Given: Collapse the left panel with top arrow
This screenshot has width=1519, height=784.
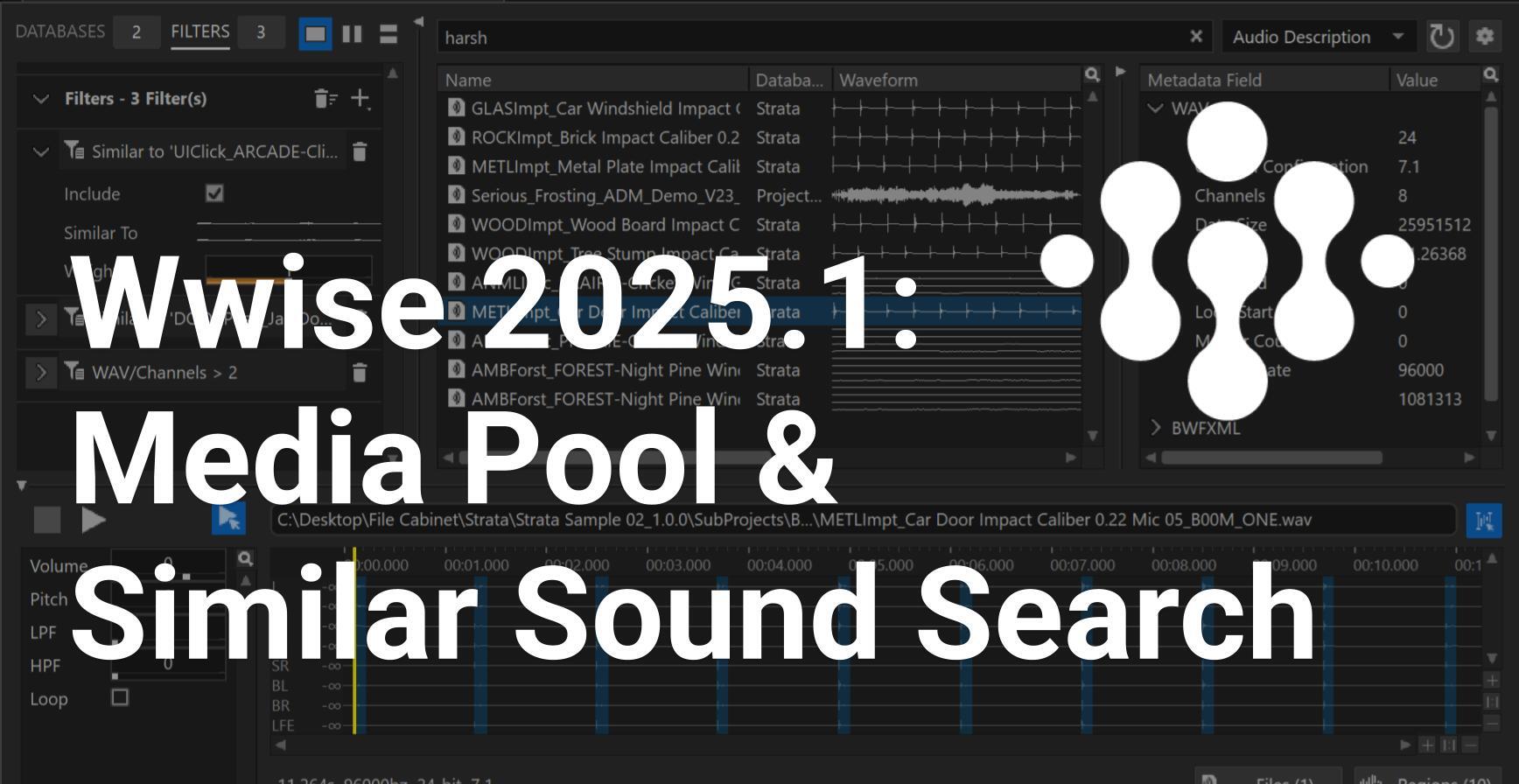Looking at the screenshot, I should click(x=419, y=21).
